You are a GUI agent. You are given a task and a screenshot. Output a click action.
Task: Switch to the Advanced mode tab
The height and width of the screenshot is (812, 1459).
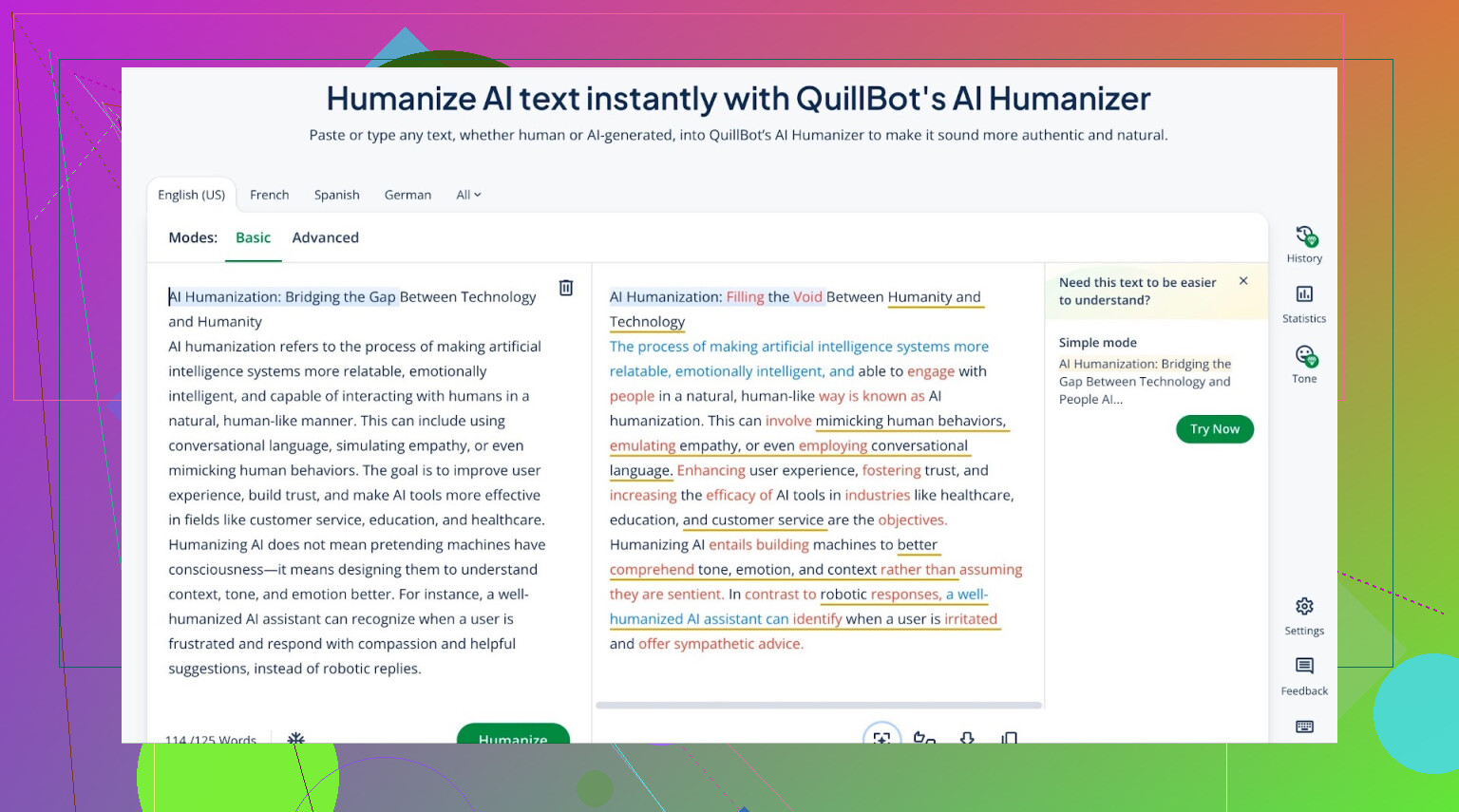[x=325, y=237]
